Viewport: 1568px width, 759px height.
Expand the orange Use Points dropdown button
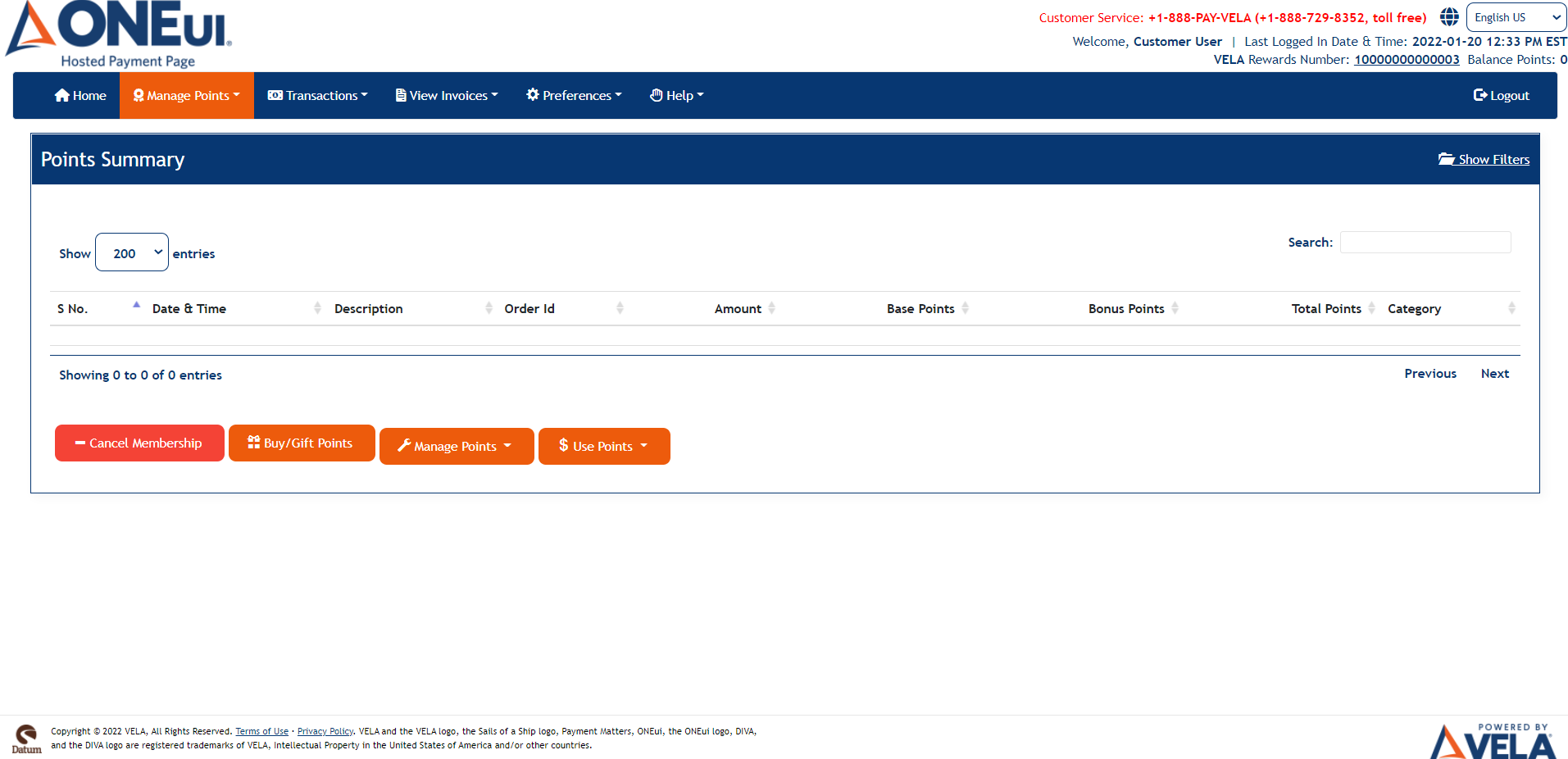pos(604,447)
